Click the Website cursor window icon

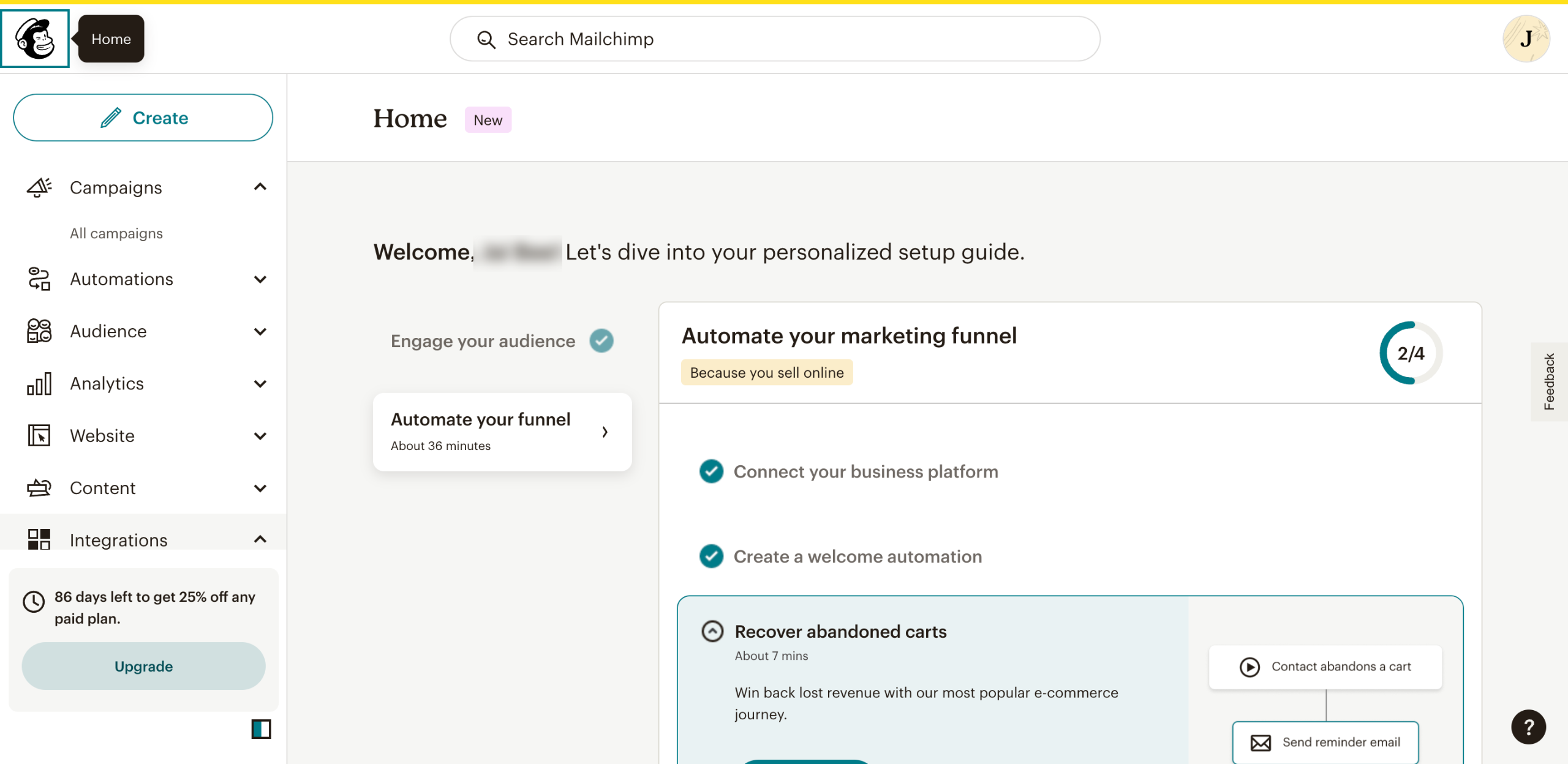[39, 436]
